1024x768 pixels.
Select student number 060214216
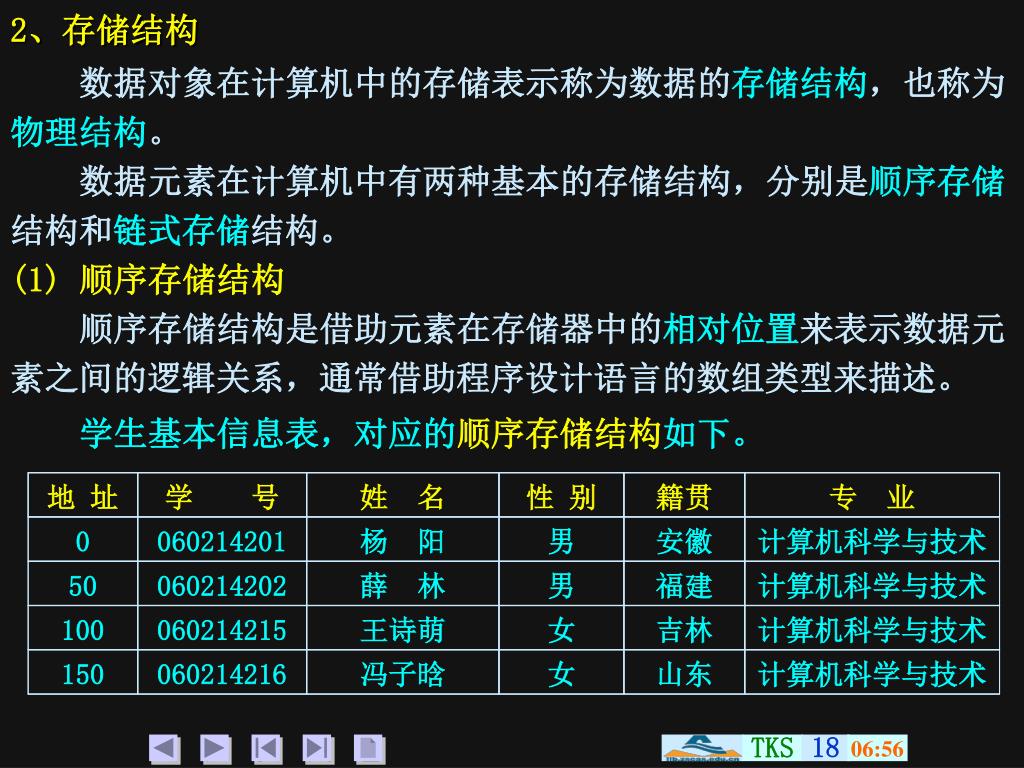[221, 673]
